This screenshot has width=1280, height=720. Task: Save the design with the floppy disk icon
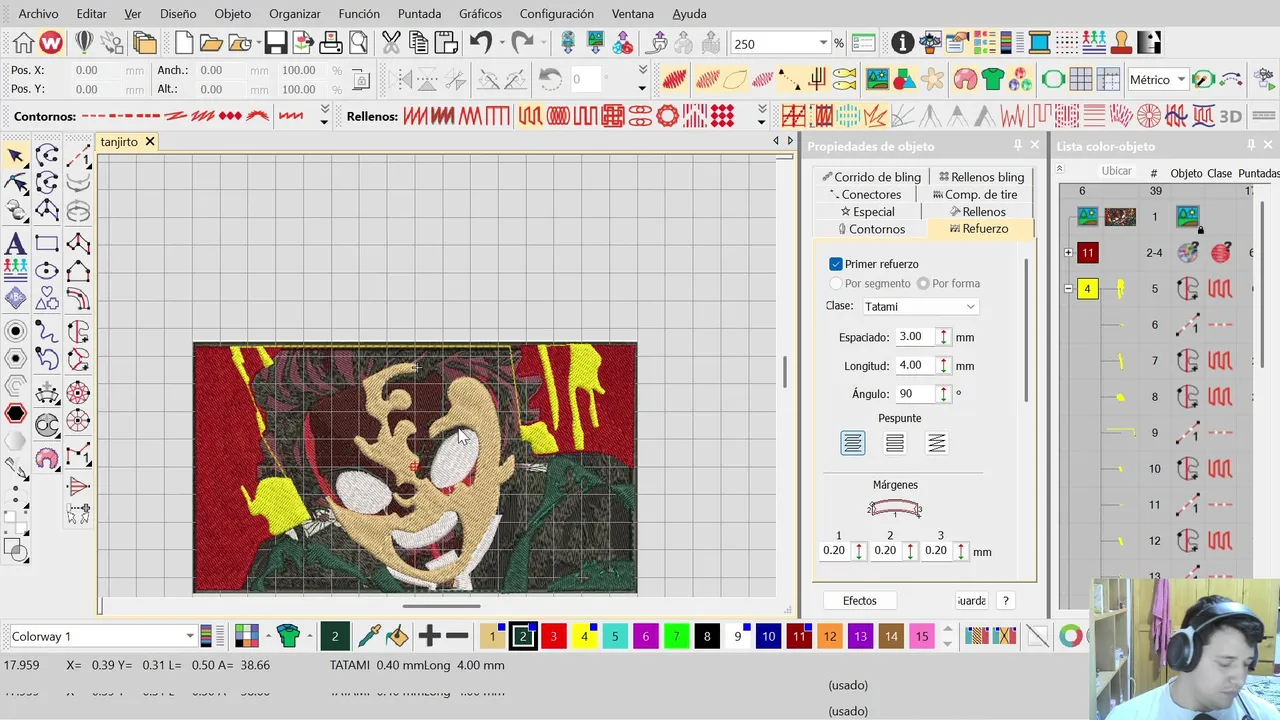pyautogui.click(x=276, y=43)
